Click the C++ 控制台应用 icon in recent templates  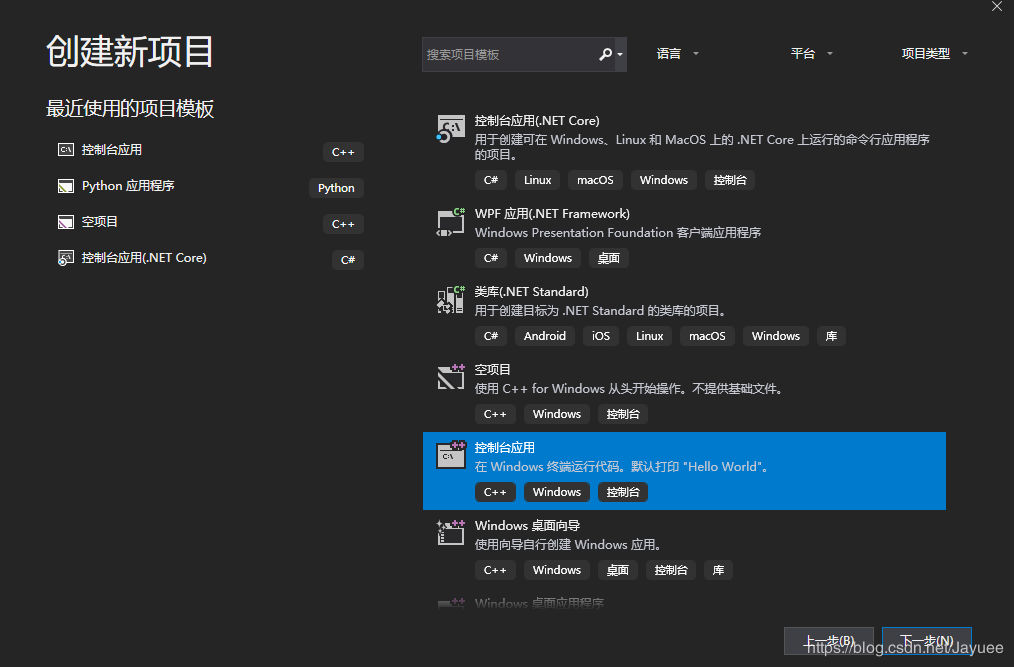65,150
